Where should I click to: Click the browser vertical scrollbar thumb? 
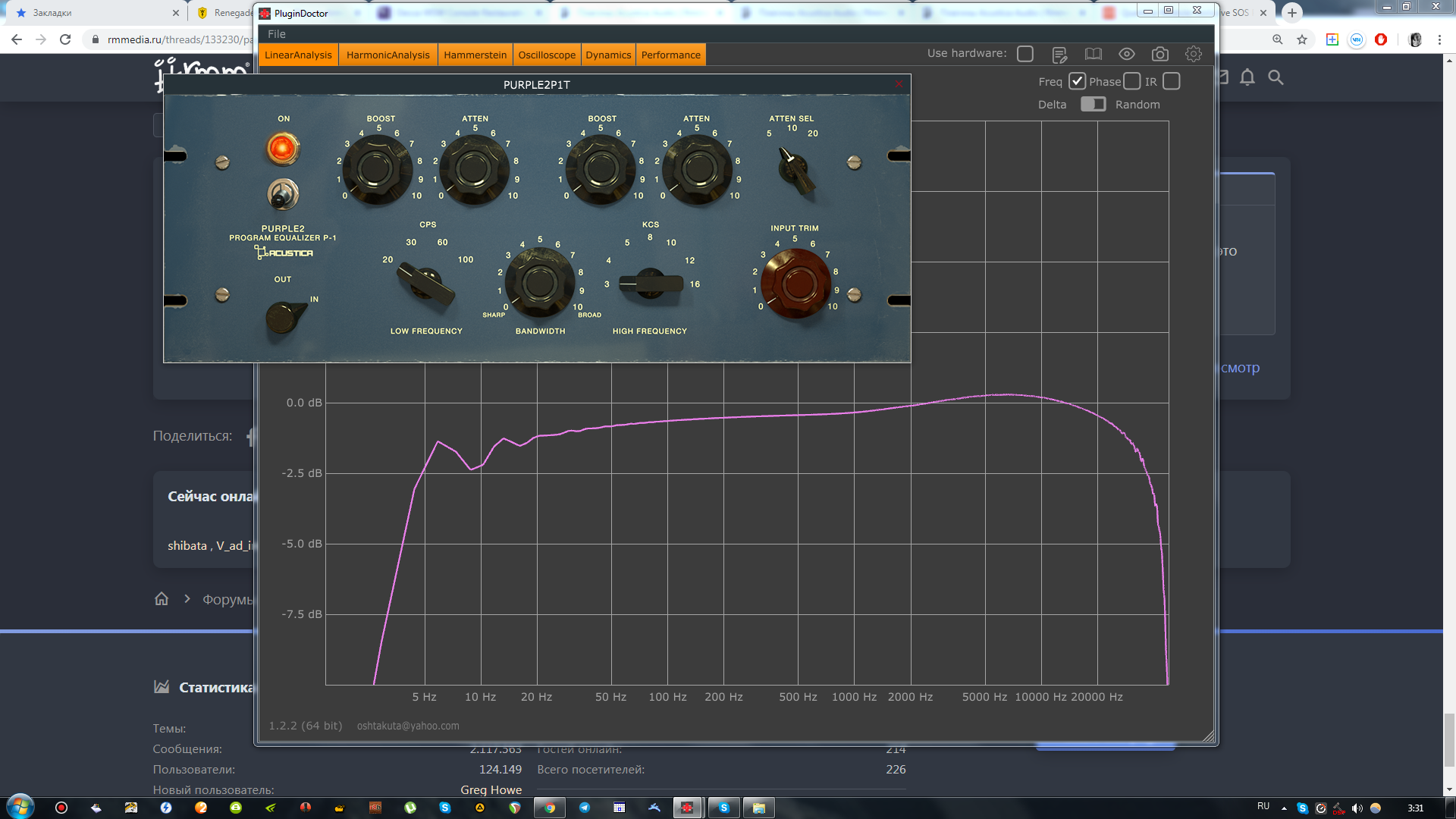(x=1449, y=740)
